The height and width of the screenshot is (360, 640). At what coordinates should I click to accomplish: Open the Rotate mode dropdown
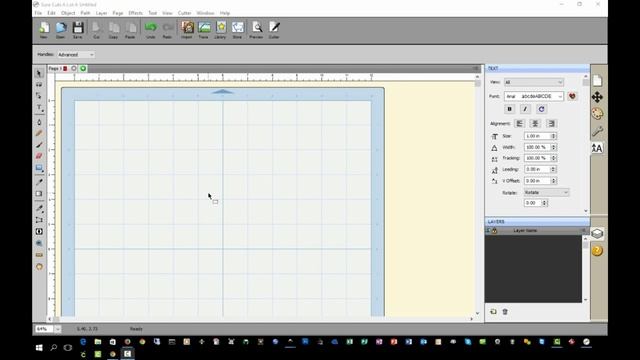[546, 192]
